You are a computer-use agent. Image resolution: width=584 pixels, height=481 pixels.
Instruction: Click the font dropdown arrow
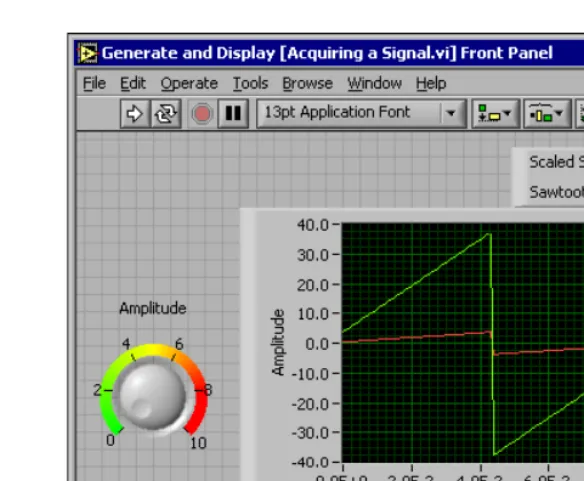click(451, 113)
